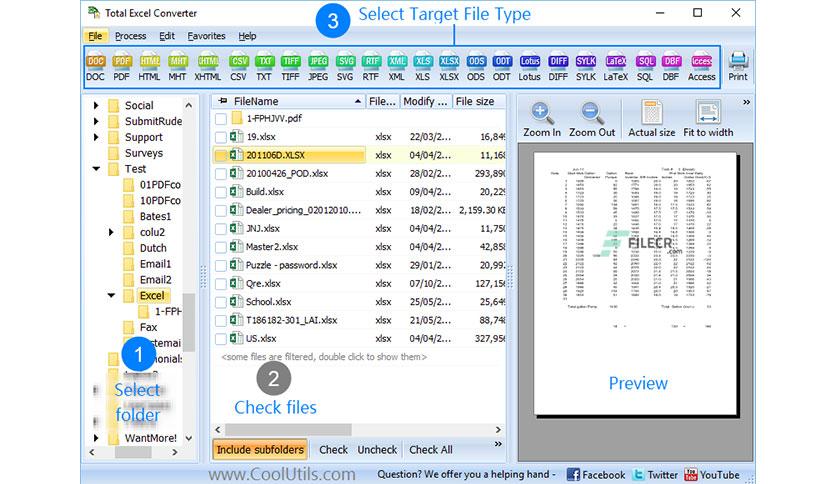This screenshot has width=836, height=484.
Task: Convert to XLS format
Action: (422, 68)
